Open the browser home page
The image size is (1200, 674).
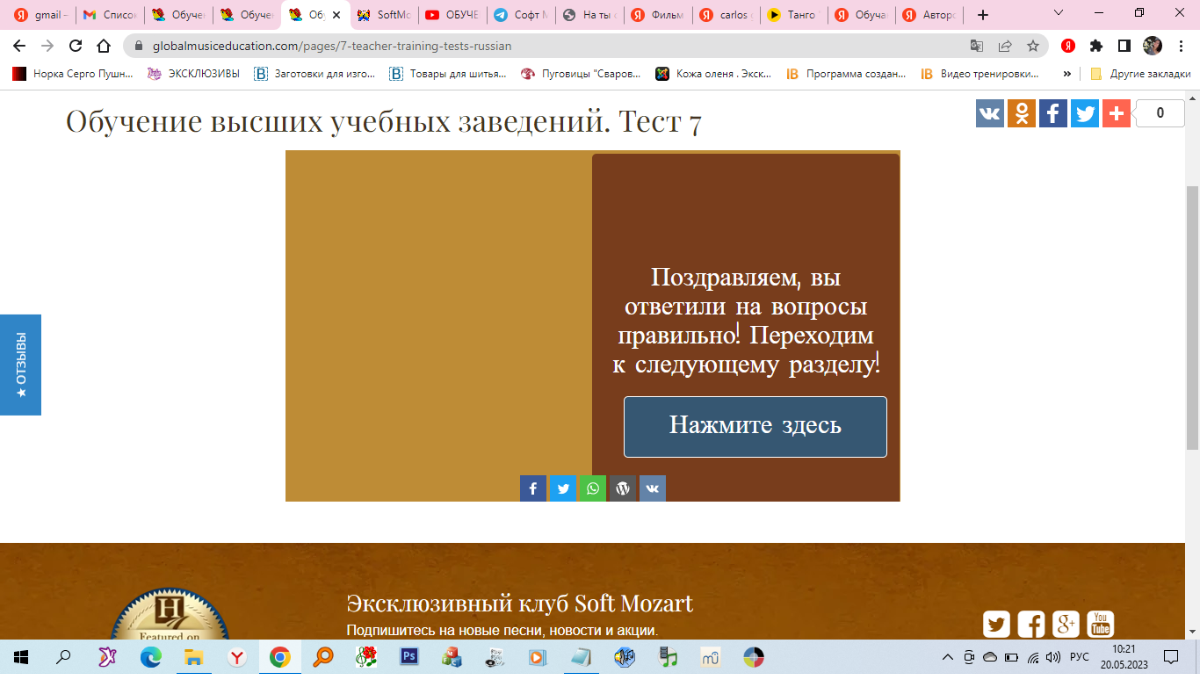103,46
